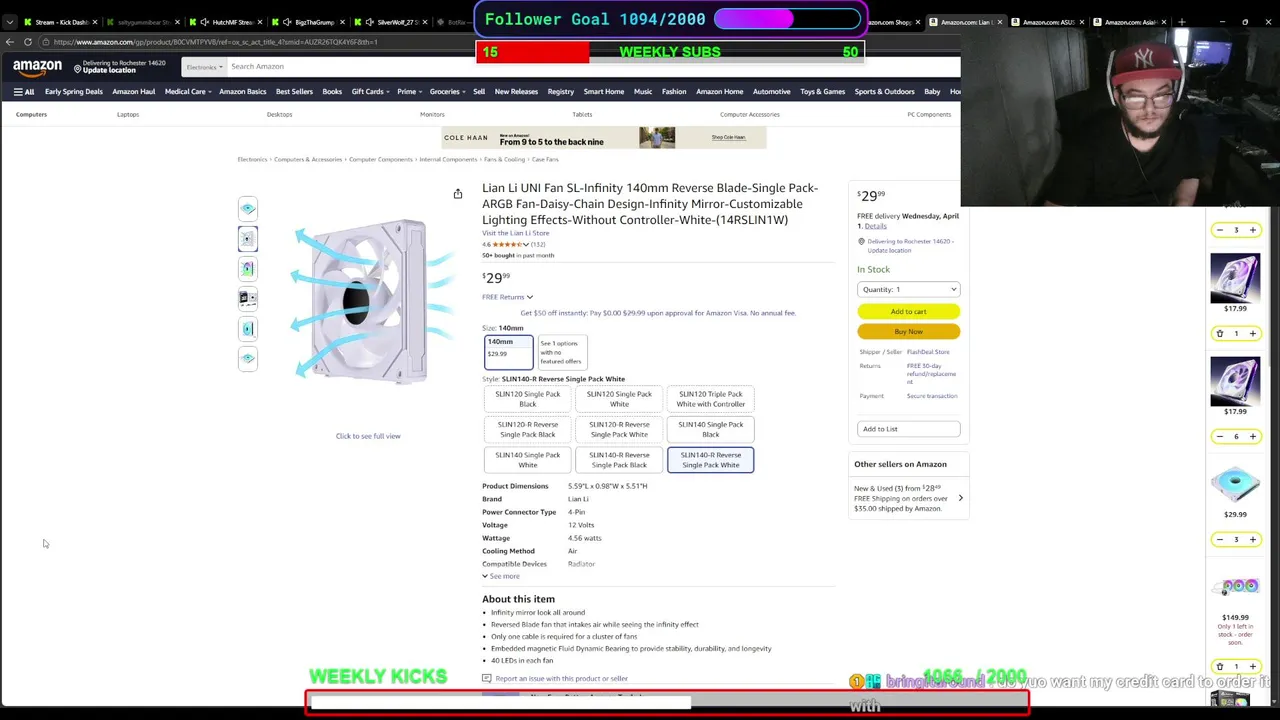Select third product thumbnail image
Screen dimensions: 1280x720
[248, 268]
